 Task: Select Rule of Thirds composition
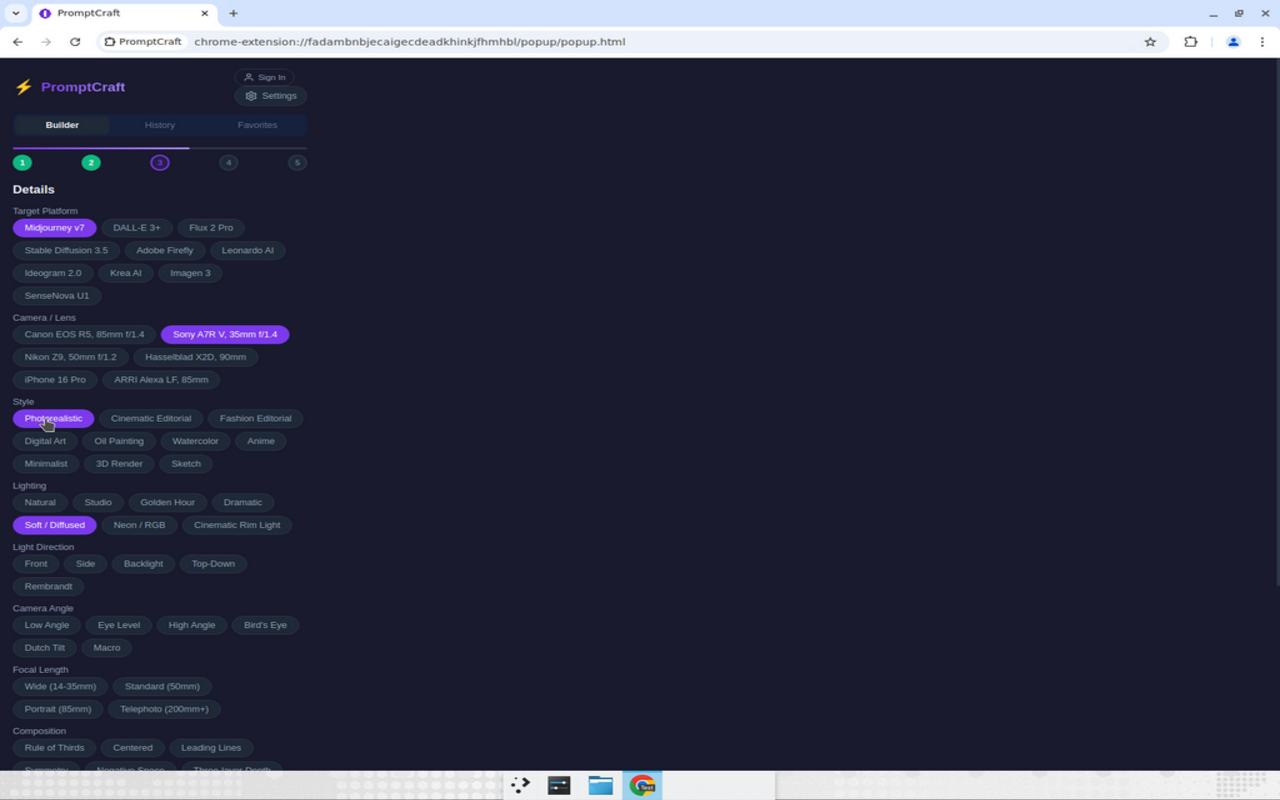(x=55, y=748)
